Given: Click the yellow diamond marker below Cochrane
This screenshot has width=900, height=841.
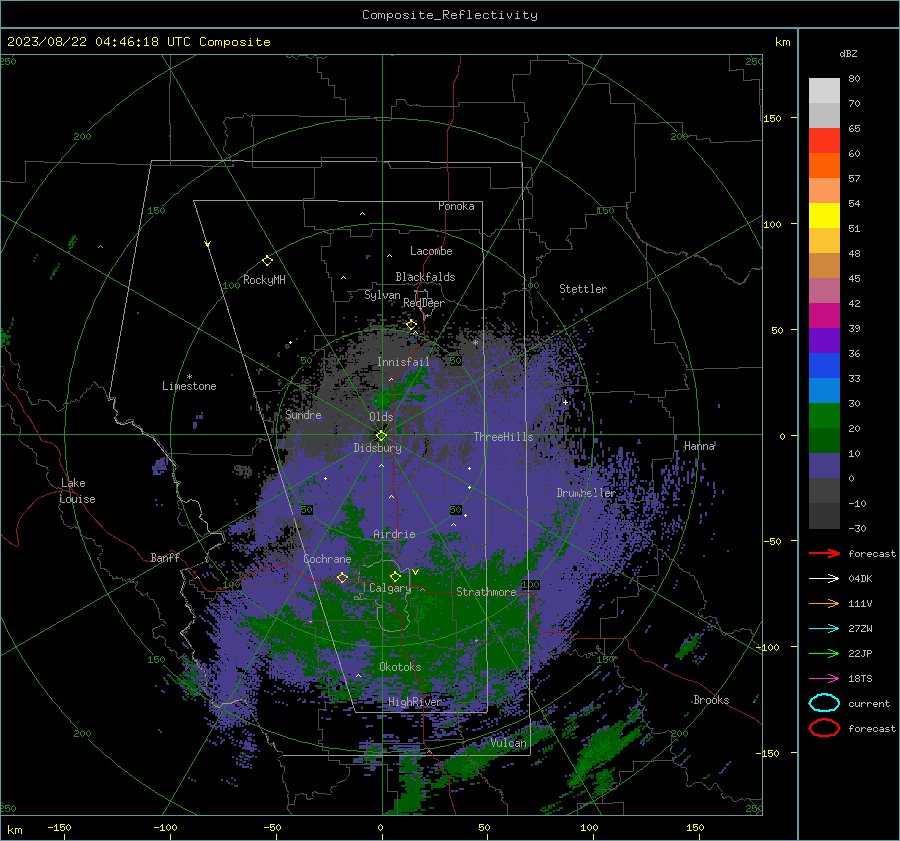Looking at the screenshot, I should tap(342, 577).
